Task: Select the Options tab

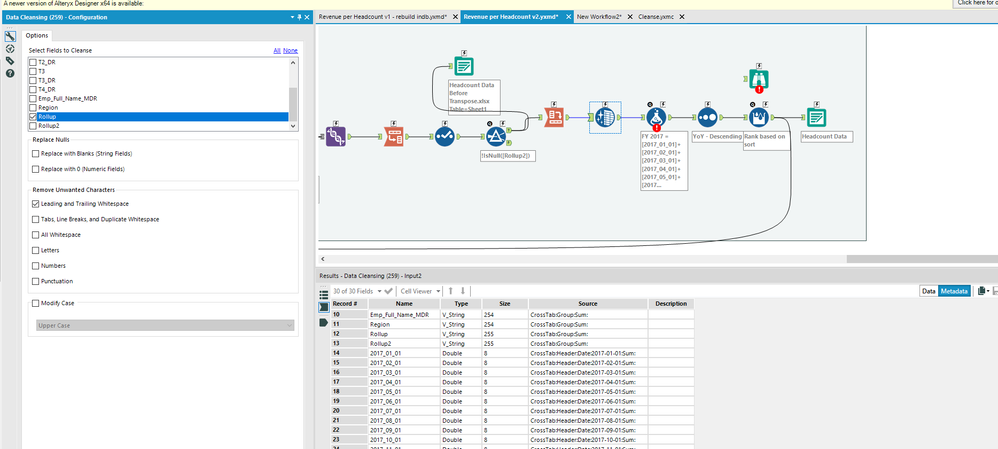Action: [x=36, y=35]
